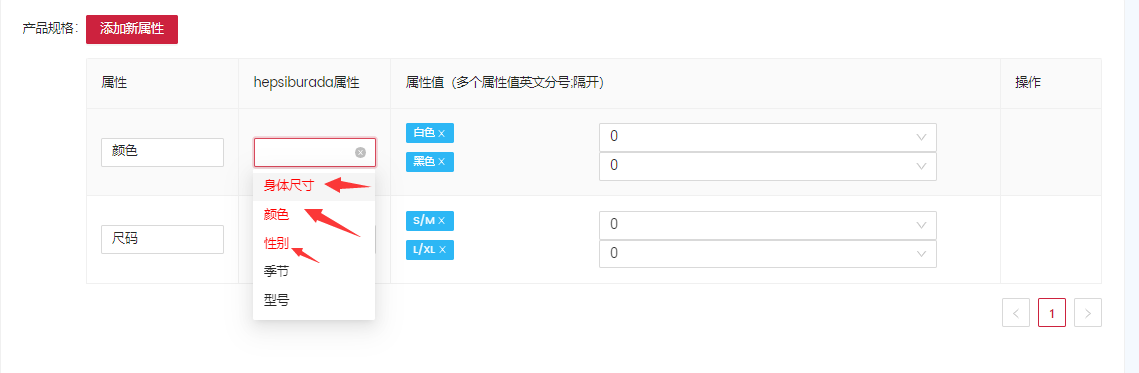Viewport: 1139px width, 373px height.
Task: Click the 颜色 attribute name input
Action: pos(162,152)
